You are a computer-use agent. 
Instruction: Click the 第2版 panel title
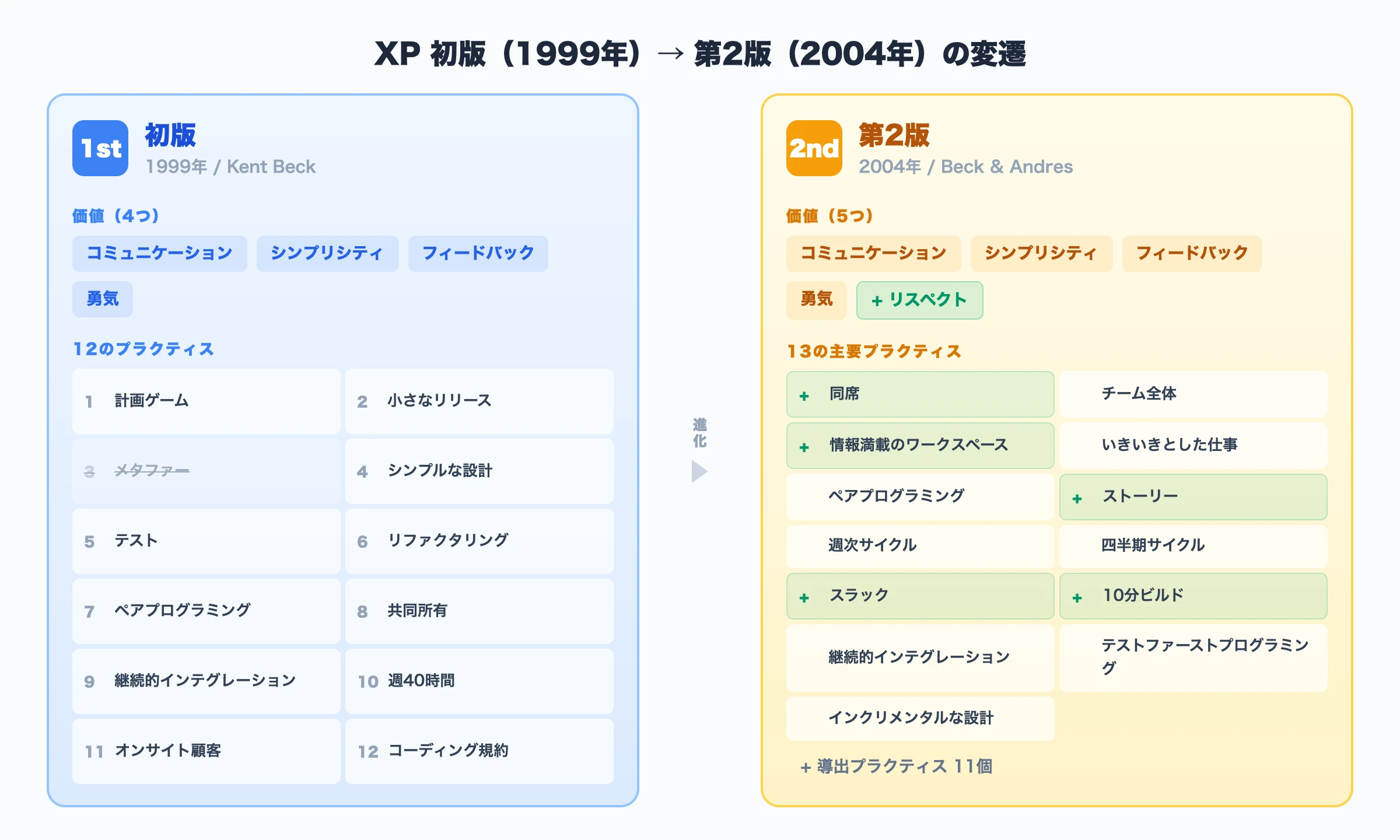click(x=894, y=135)
